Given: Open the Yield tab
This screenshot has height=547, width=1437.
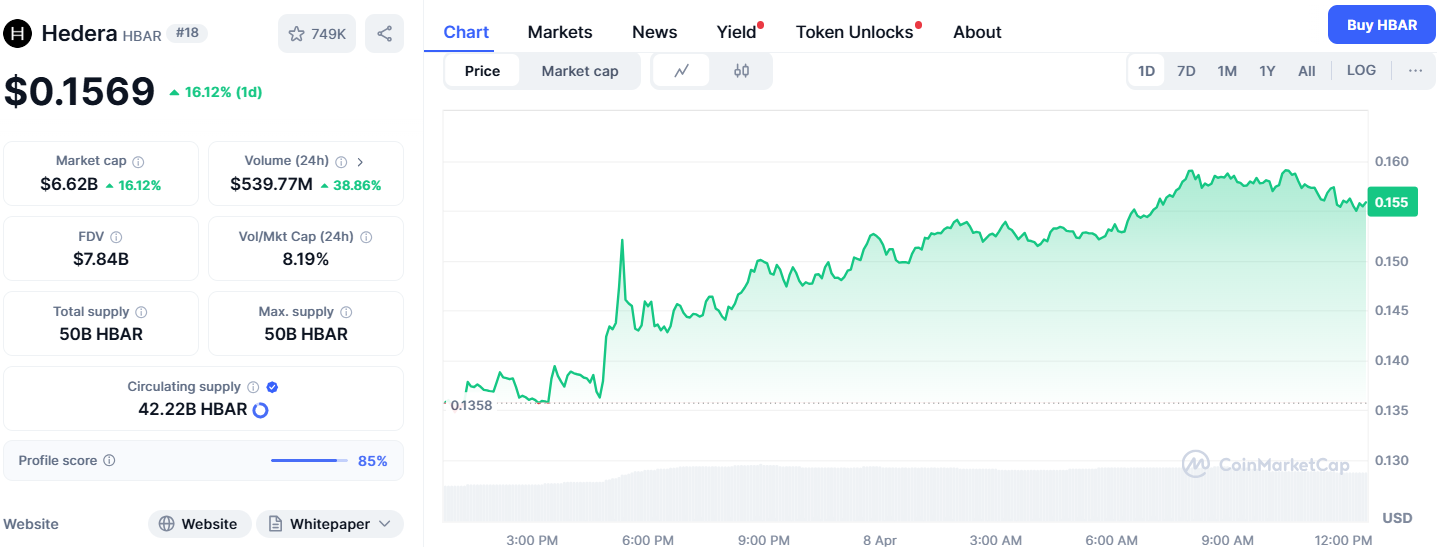Looking at the screenshot, I should [738, 32].
